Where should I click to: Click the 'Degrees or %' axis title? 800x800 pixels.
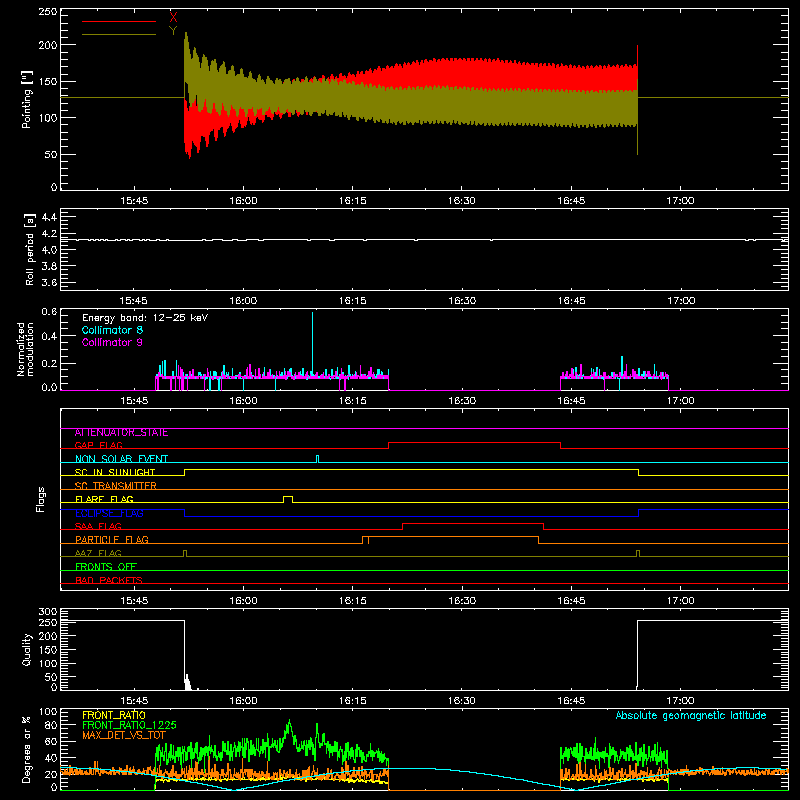click(27, 750)
